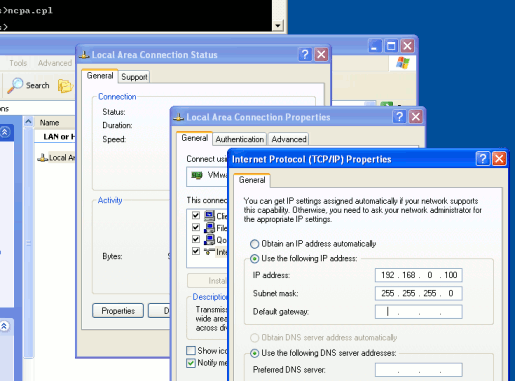This screenshot has width=515, height=381.
Task: Uncheck the QoS component checkbox
Action: pyautogui.click(x=196, y=239)
